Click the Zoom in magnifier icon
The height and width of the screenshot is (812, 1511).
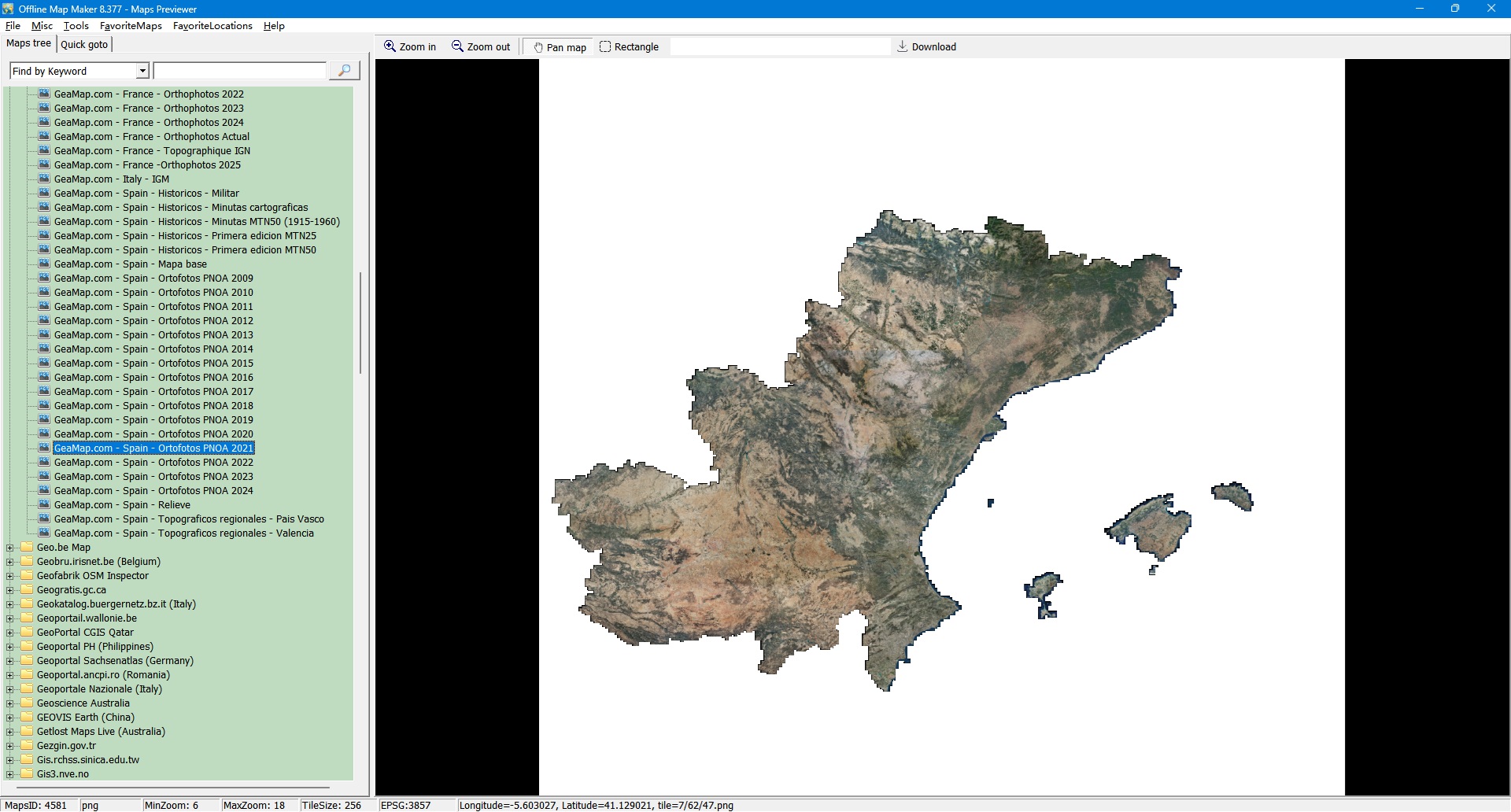click(x=390, y=46)
